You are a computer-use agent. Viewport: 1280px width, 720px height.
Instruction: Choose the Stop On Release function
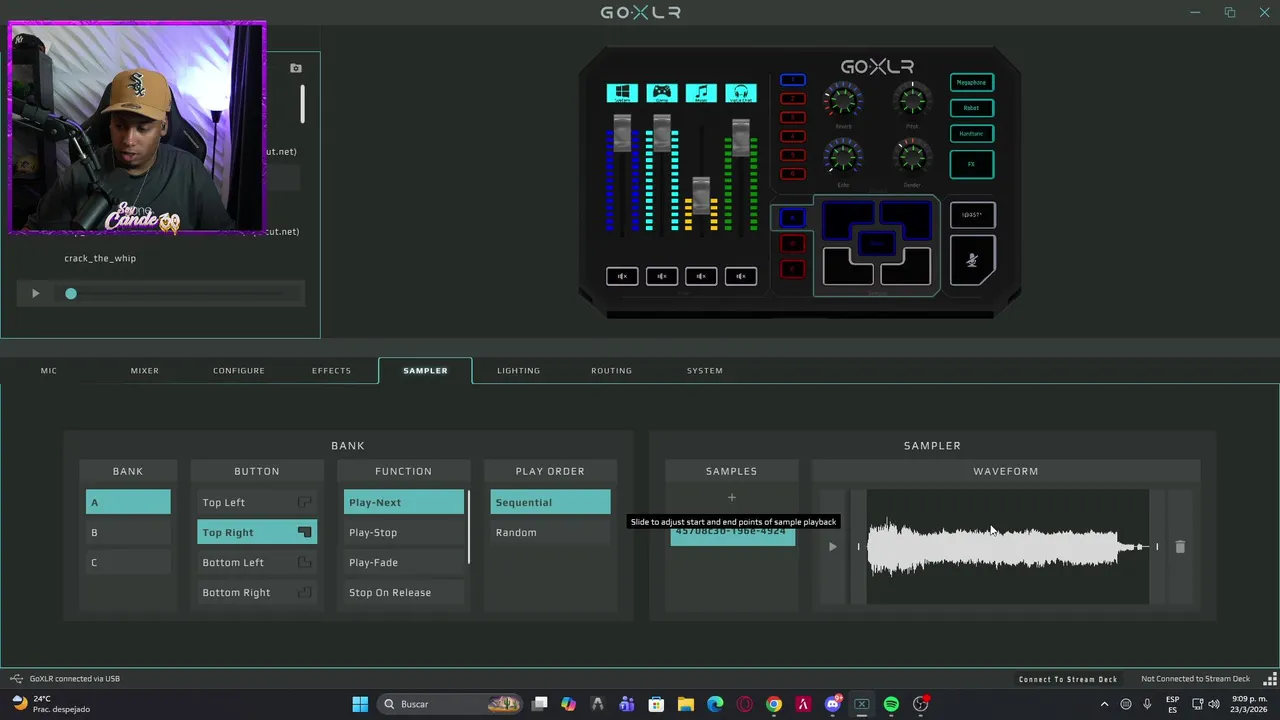pos(404,592)
